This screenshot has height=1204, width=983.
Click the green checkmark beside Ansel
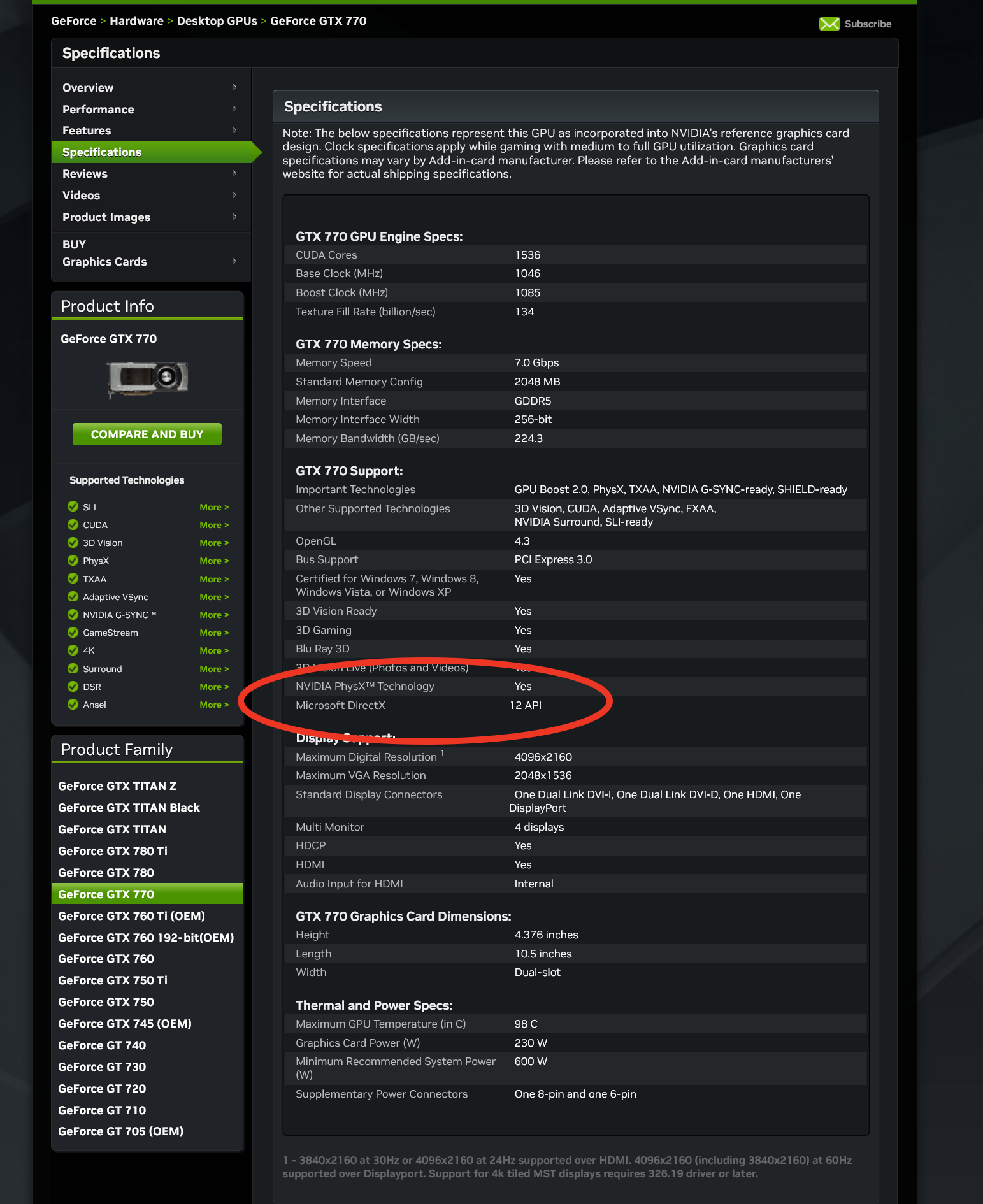click(x=73, y=704)
